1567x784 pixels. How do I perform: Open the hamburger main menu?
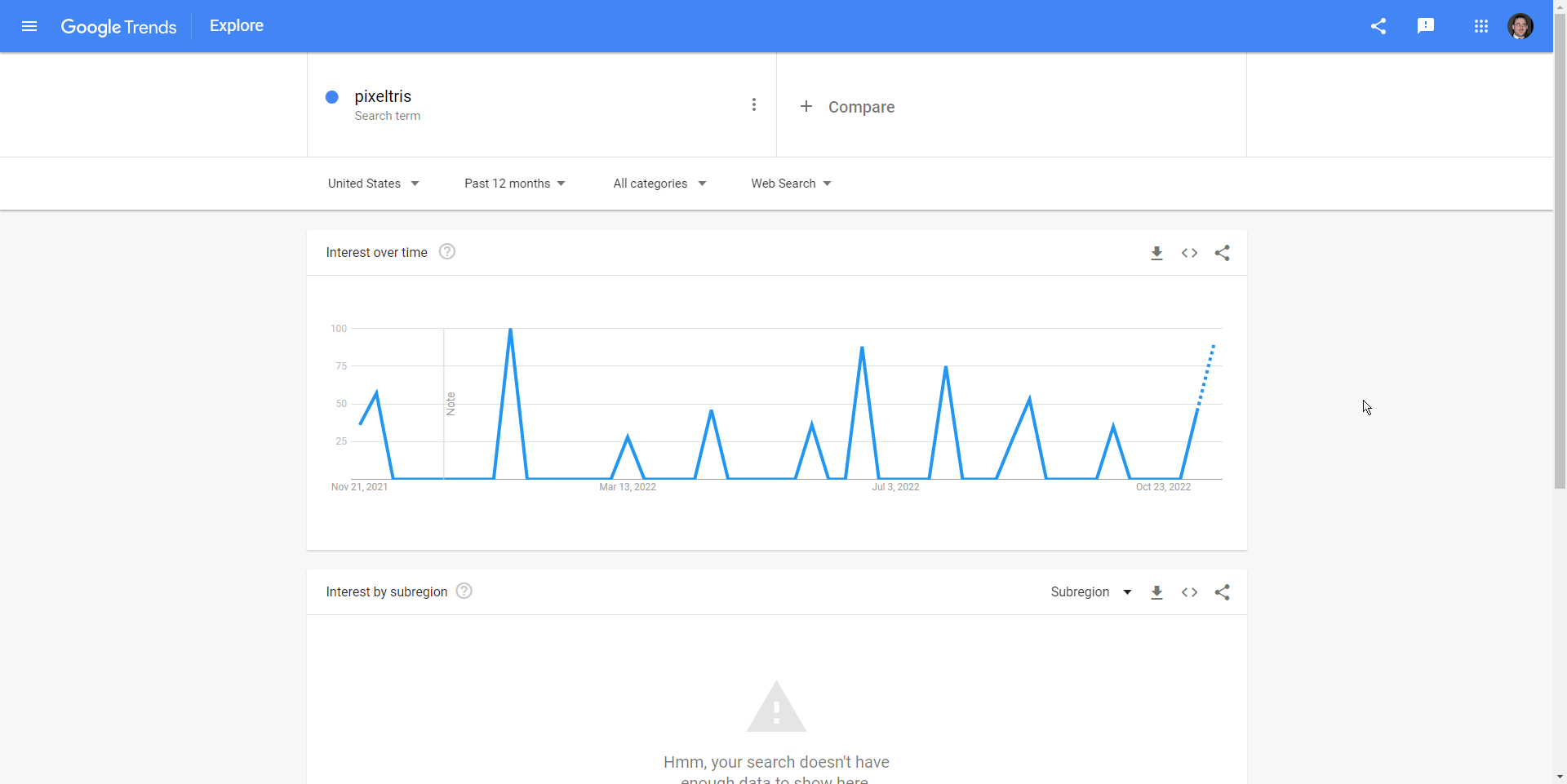[x=29, y=26]
